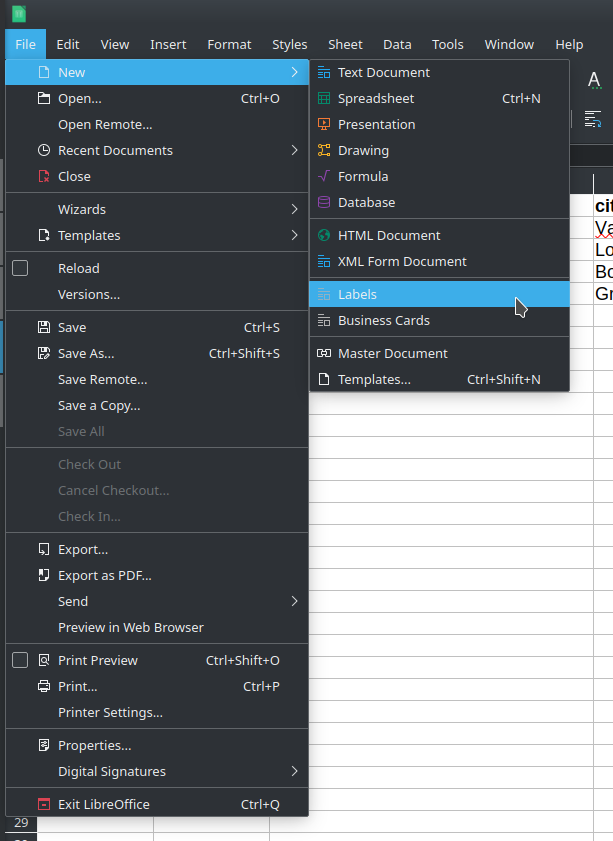Click the Master Document icon
Image resolution: width=613 pixels, height=841 pixels.
tap(324, 353)
